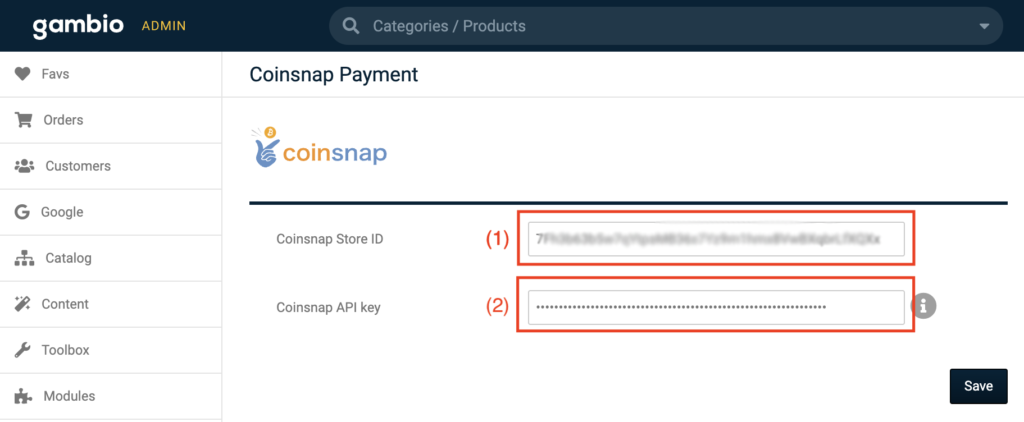Click the Customers people icon
Image resolution: width=1024 pixels, height=422 pixels.
24,166
